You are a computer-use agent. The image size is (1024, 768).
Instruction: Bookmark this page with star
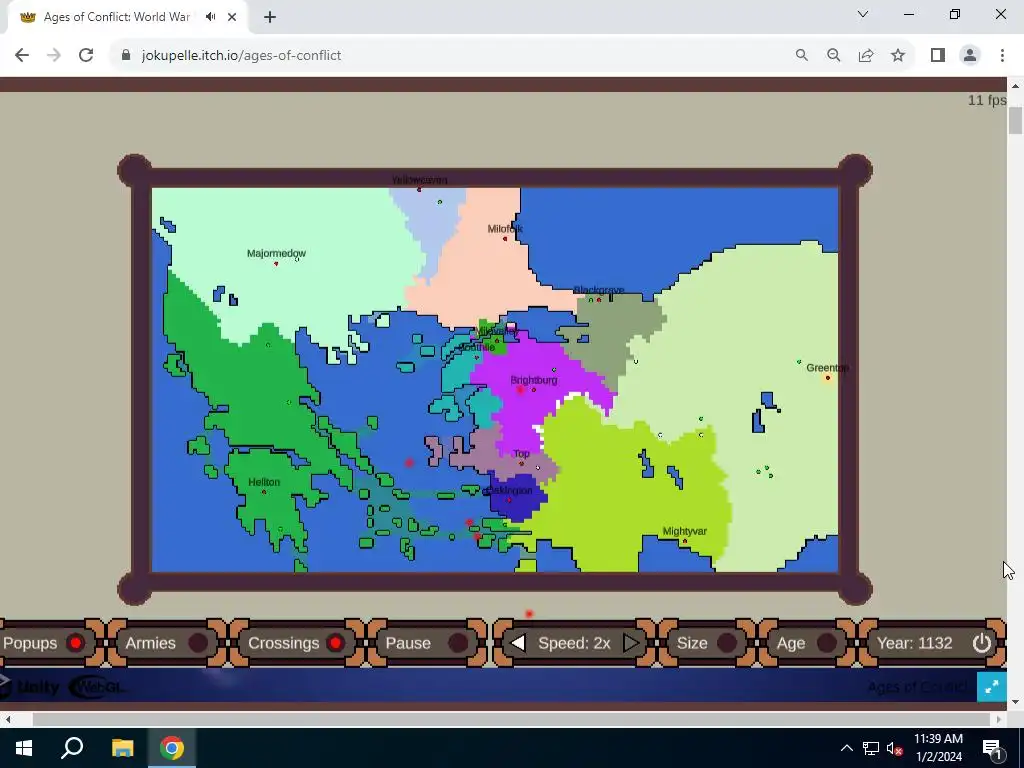[898, 56]
